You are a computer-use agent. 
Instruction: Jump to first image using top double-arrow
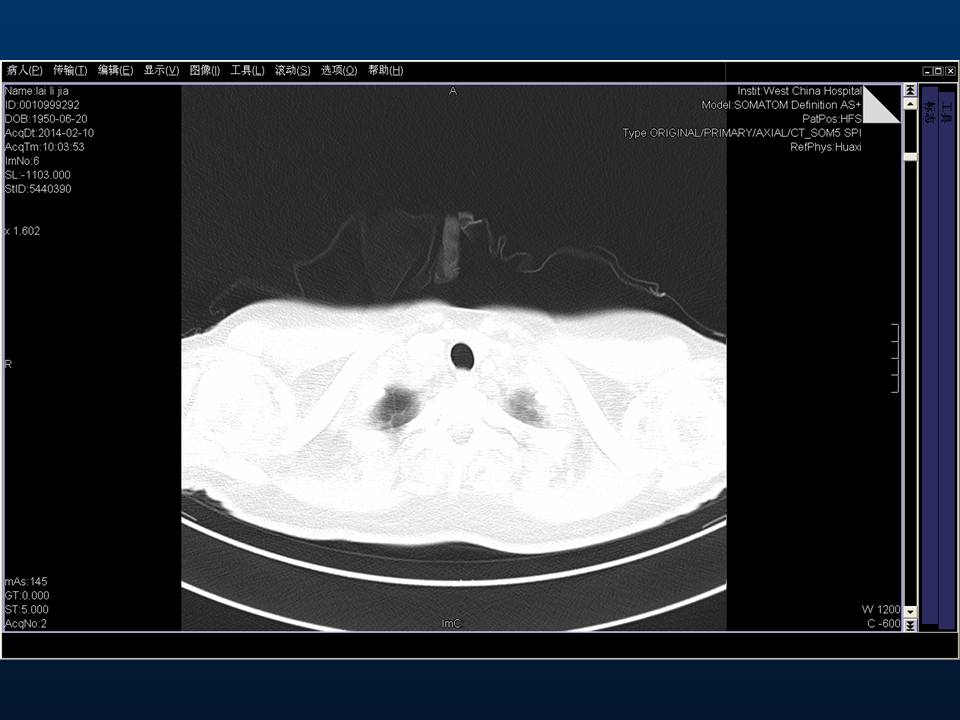click(x=910, y=91)
